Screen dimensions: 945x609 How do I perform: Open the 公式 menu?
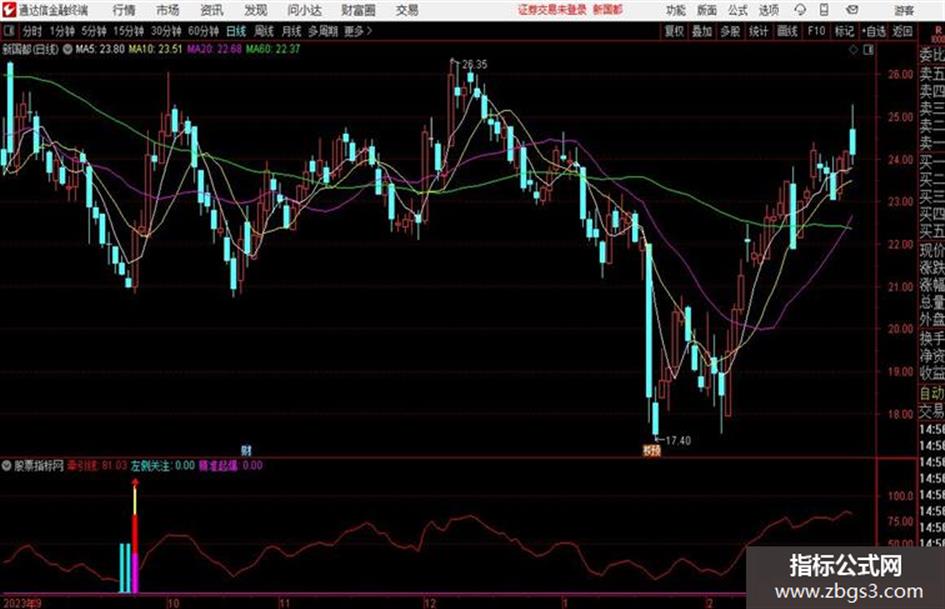tap(738, 10)
